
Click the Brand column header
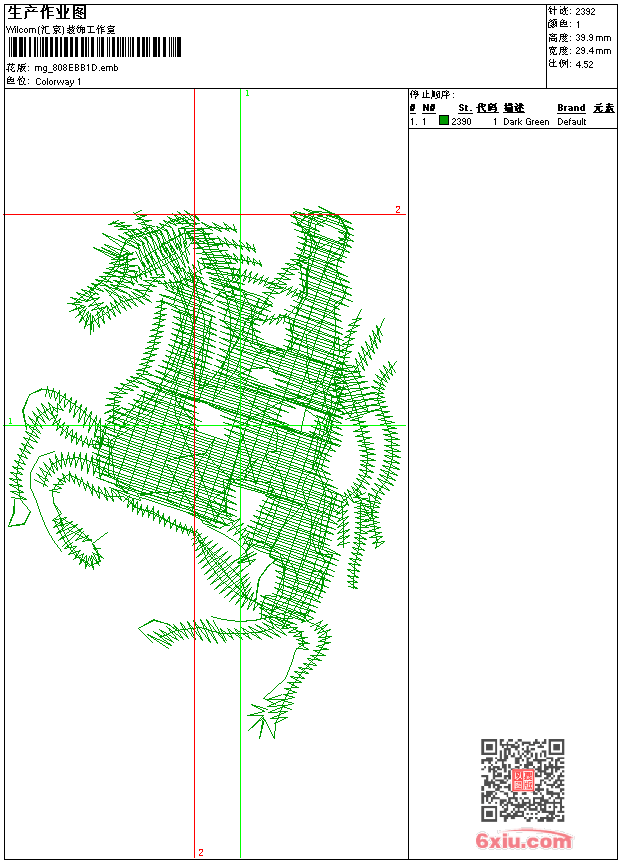[x=571, y=108]
